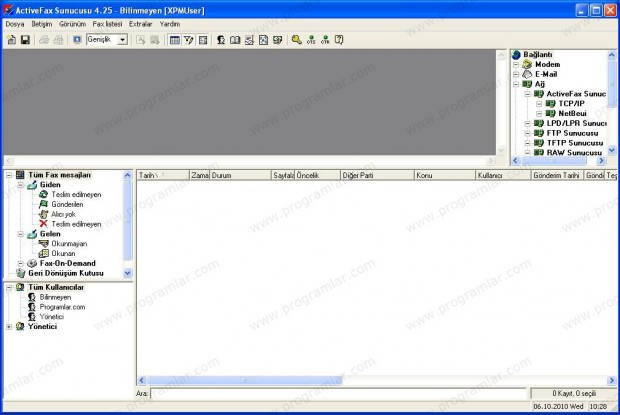Collapse the Gelen branch
This screenshot has height=415, width=620.
tap(21, 234)
